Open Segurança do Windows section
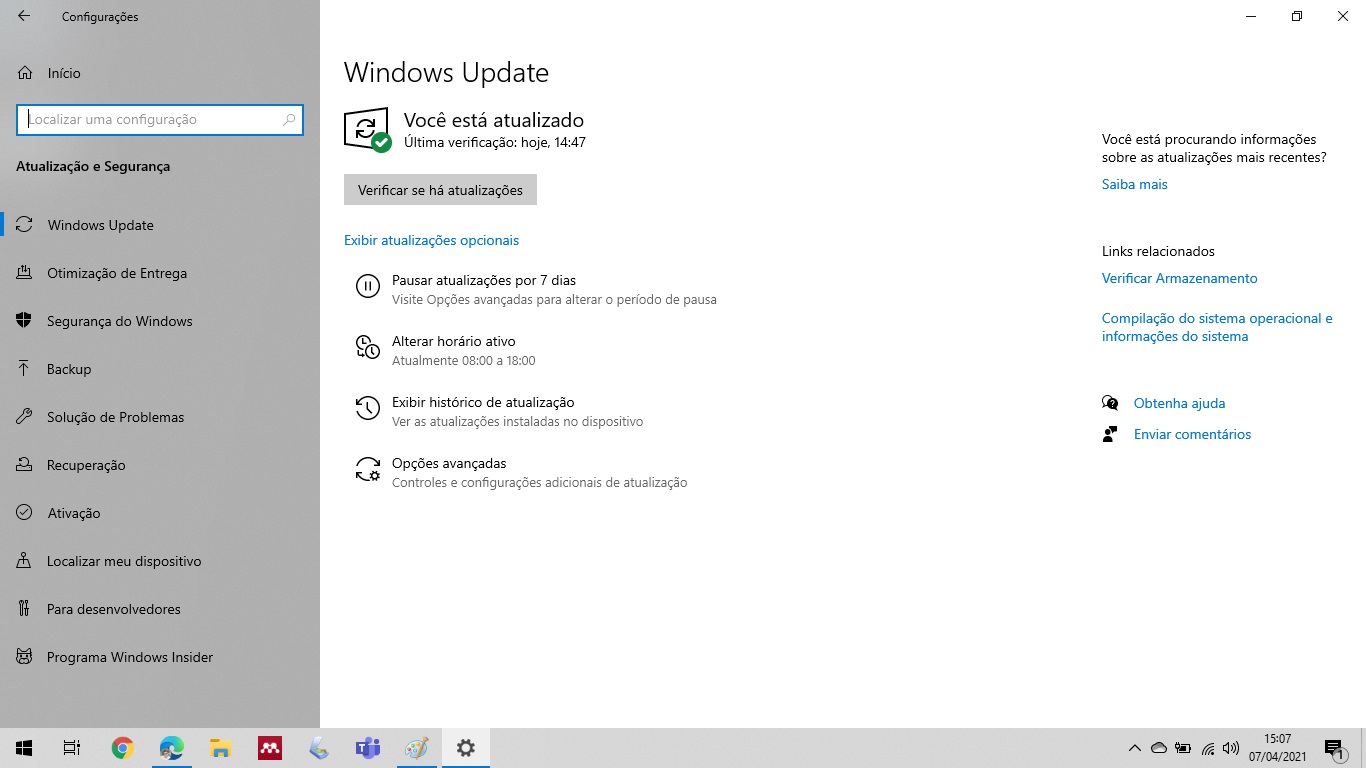 (160, 321)
